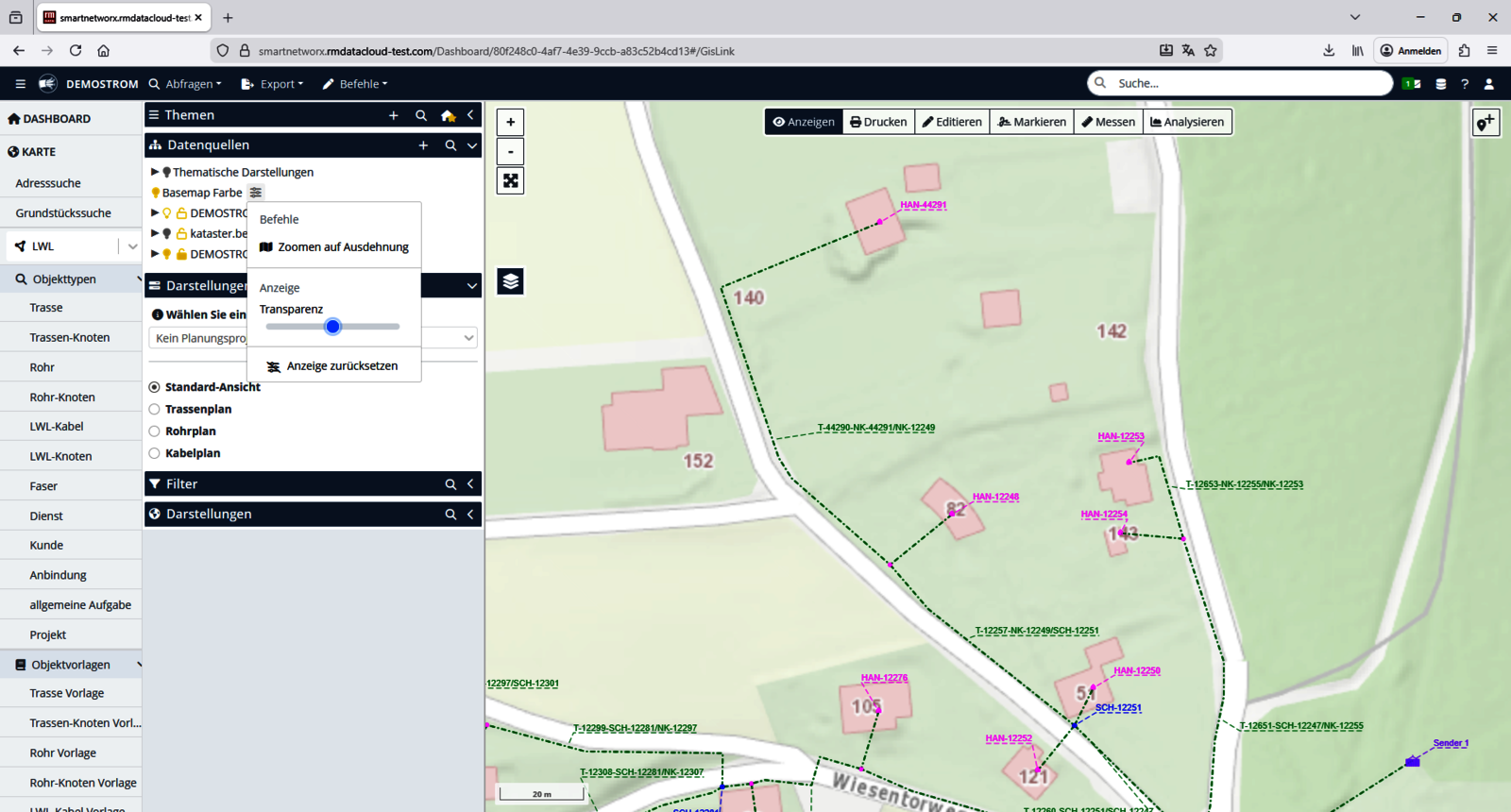Open the map layers stack icon
Viewport: 1511px width, 812px height.
tap(510, 281)
